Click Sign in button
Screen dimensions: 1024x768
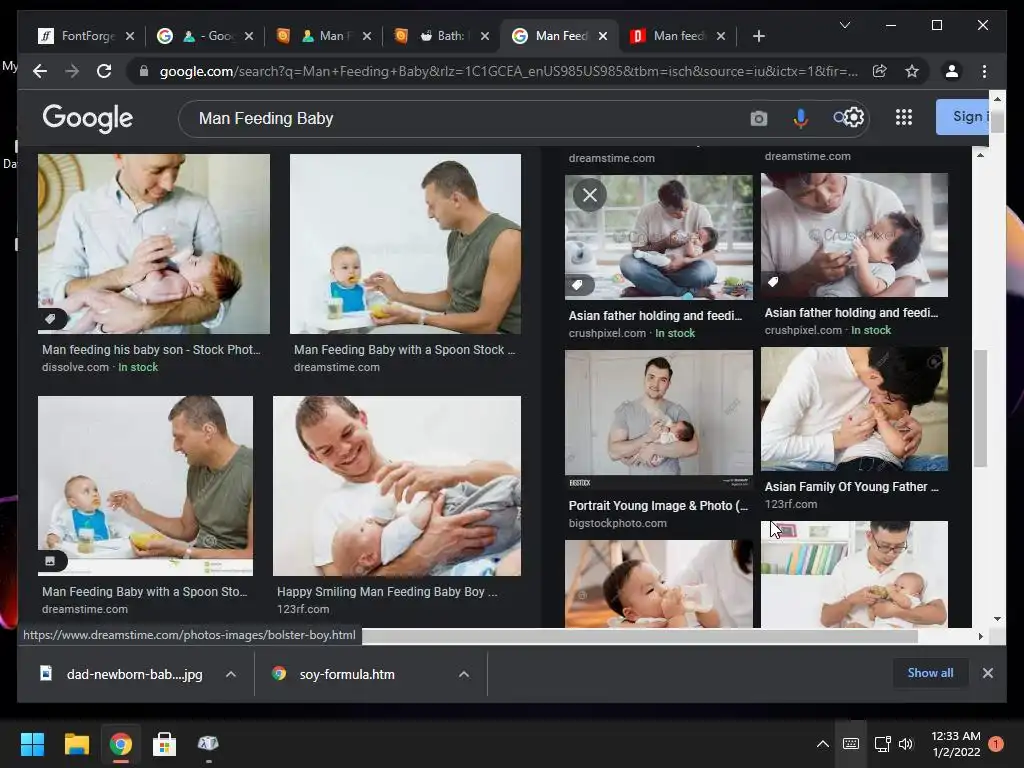coord(962,117)
